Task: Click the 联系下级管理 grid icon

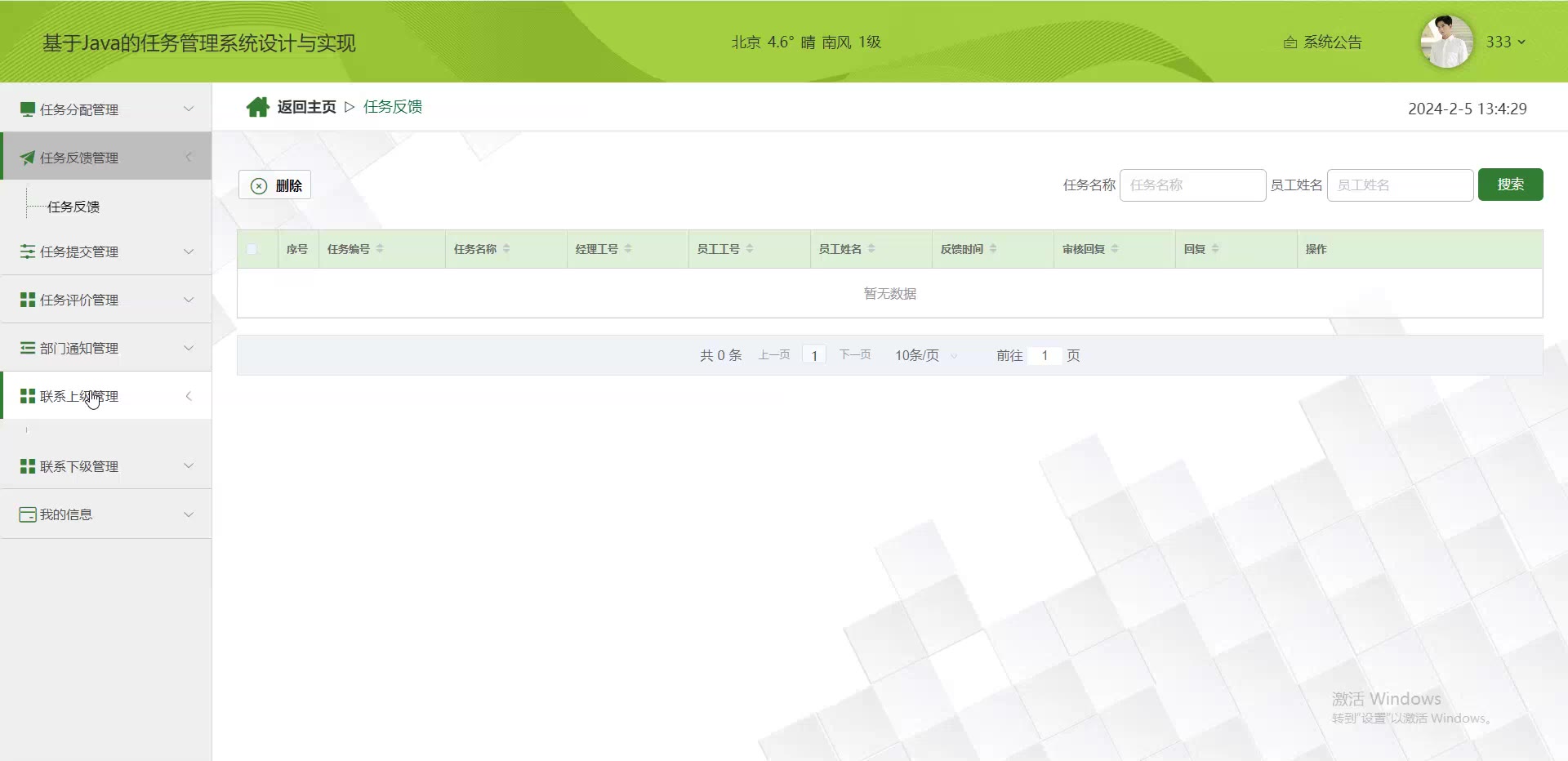Action: [x=27, y=466]
